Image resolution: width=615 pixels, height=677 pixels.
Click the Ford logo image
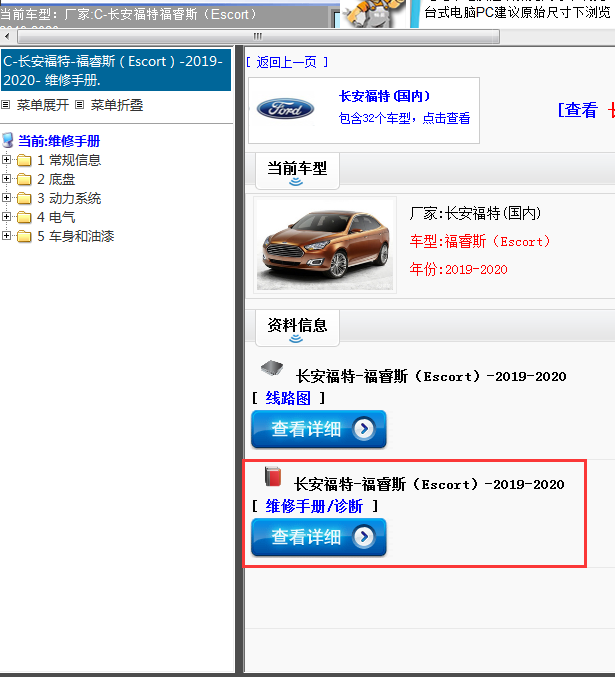click(285, 109)
